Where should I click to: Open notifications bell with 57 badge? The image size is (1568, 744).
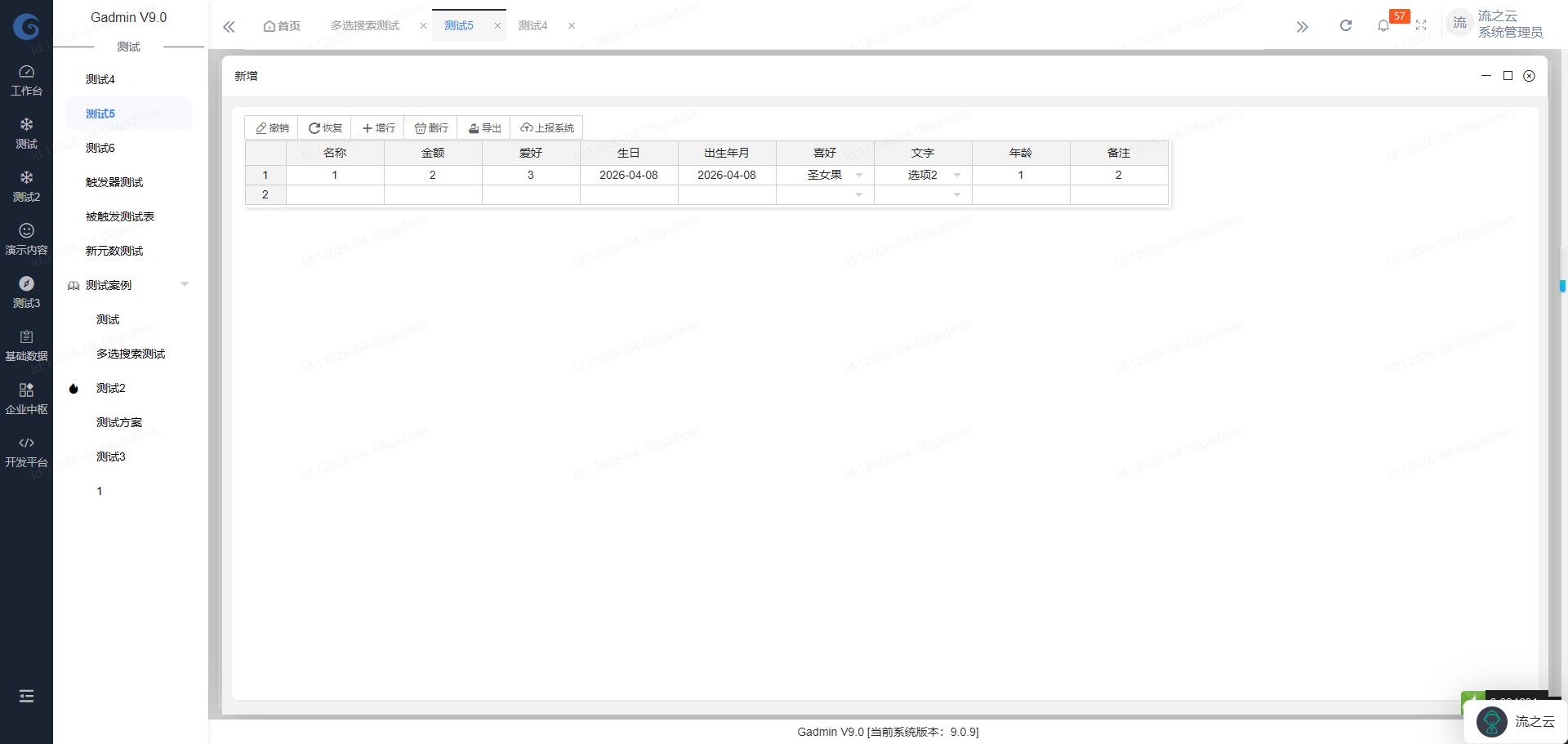tap(1383, 25)
